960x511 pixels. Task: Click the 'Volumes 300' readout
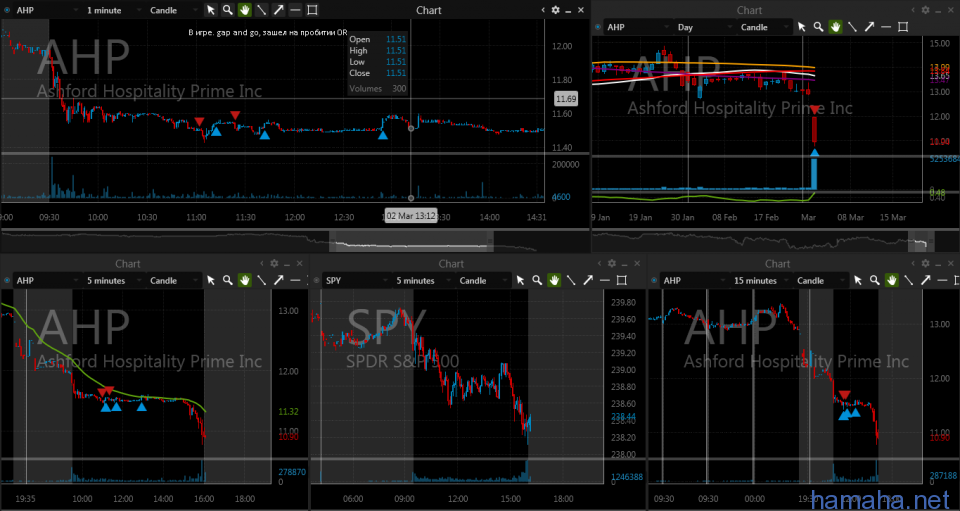coord(377,89)
